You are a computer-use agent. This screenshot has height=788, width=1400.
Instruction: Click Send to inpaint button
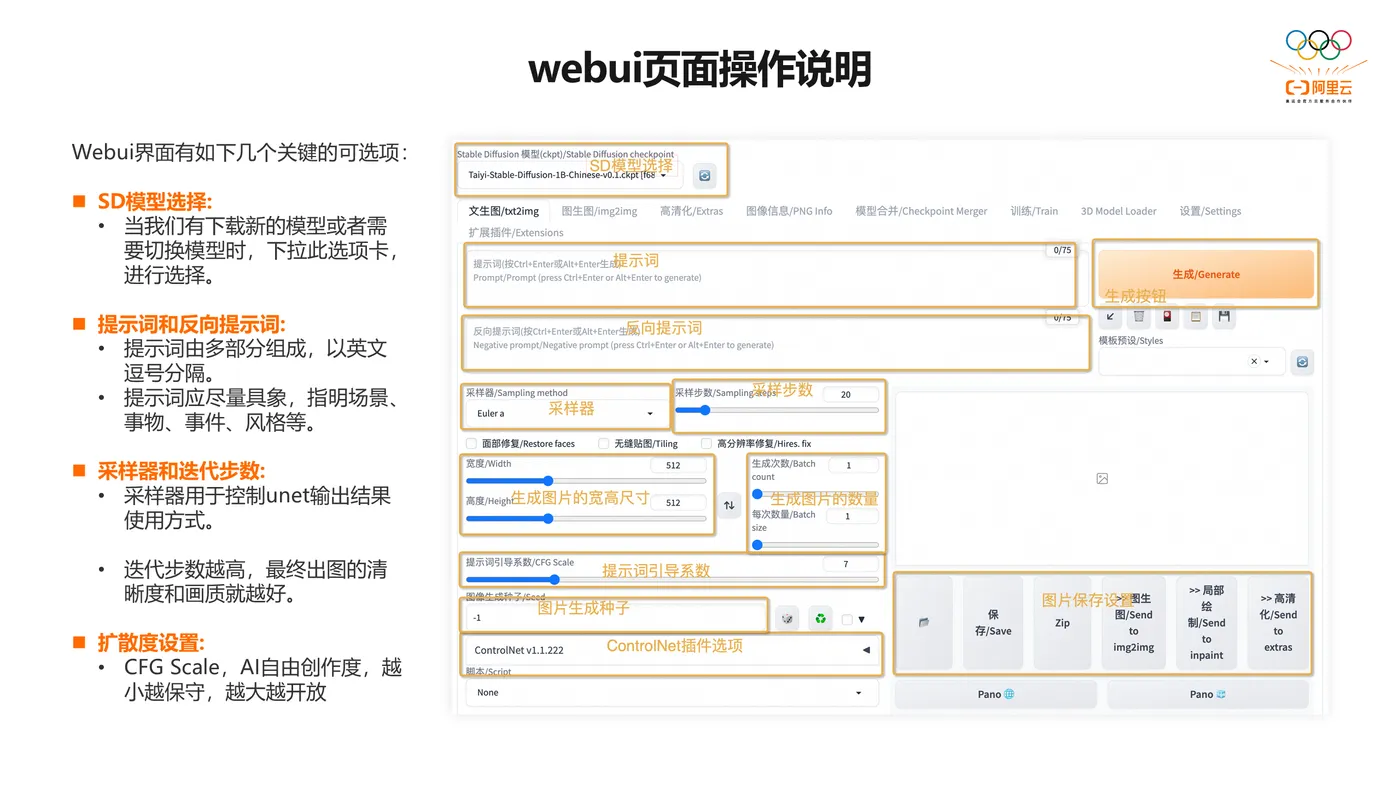1207,622
